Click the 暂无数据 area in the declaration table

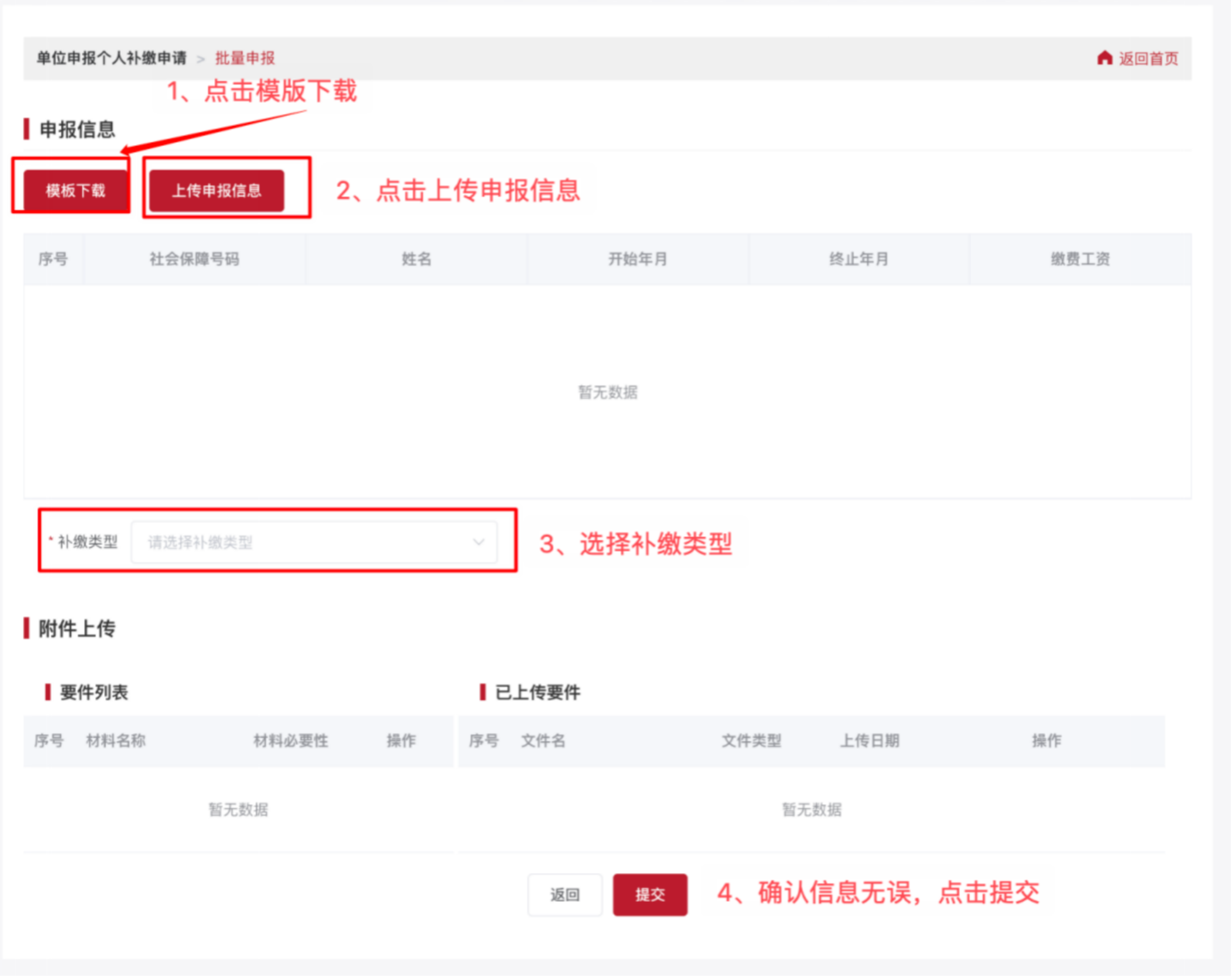click(608, 392)
